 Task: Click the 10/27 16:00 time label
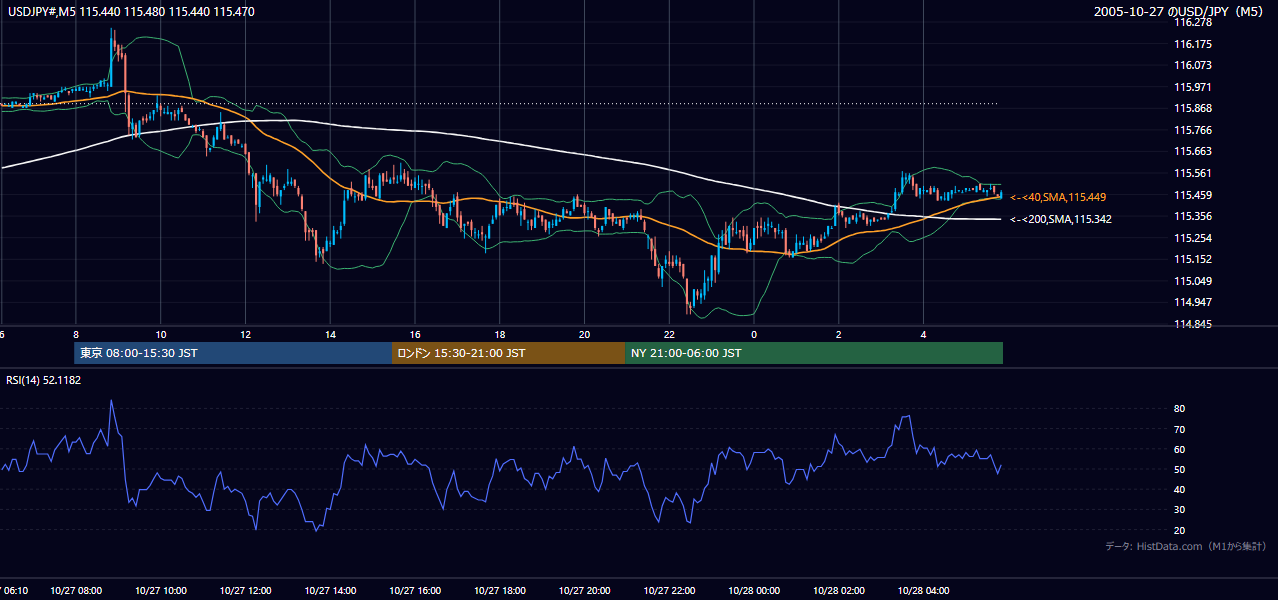tap(415, 591)
